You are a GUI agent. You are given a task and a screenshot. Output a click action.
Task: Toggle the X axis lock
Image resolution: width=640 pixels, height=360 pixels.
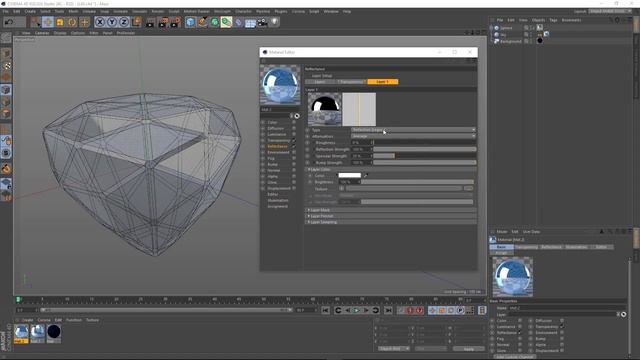(x=100, y=22)
